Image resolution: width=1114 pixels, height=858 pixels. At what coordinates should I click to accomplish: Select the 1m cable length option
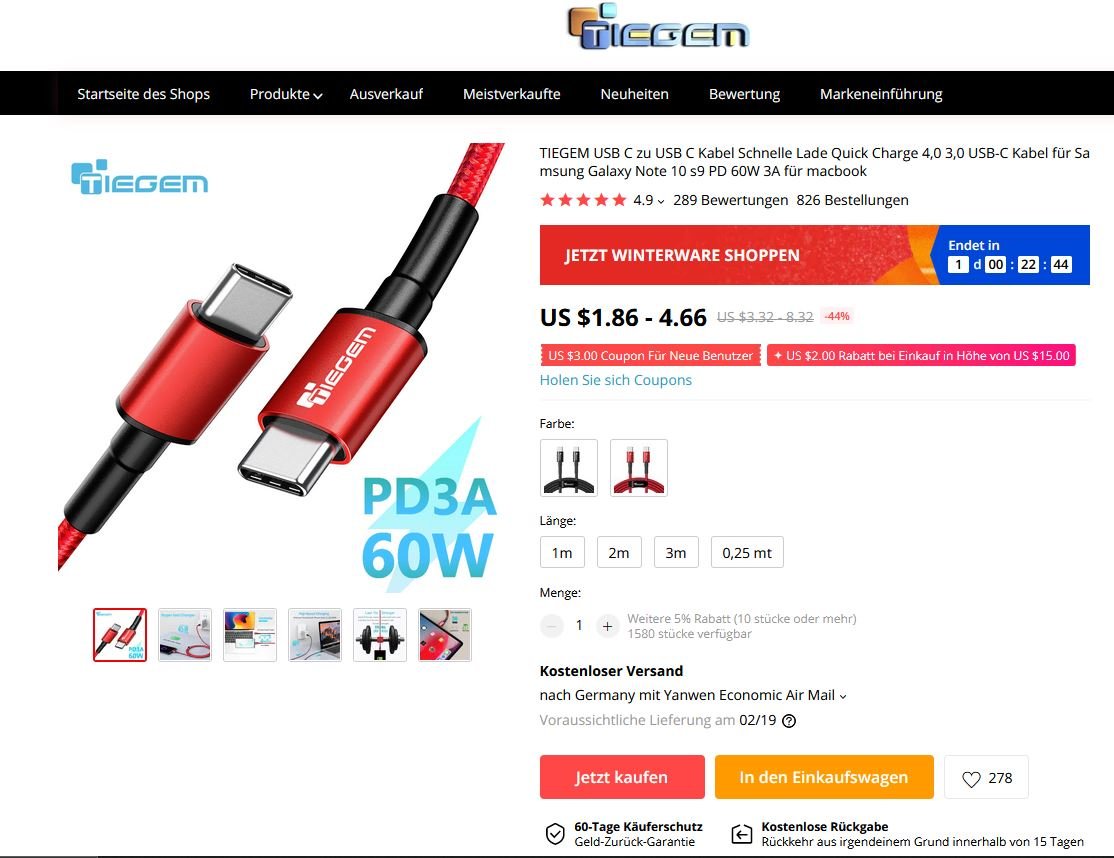coord(562,553)
